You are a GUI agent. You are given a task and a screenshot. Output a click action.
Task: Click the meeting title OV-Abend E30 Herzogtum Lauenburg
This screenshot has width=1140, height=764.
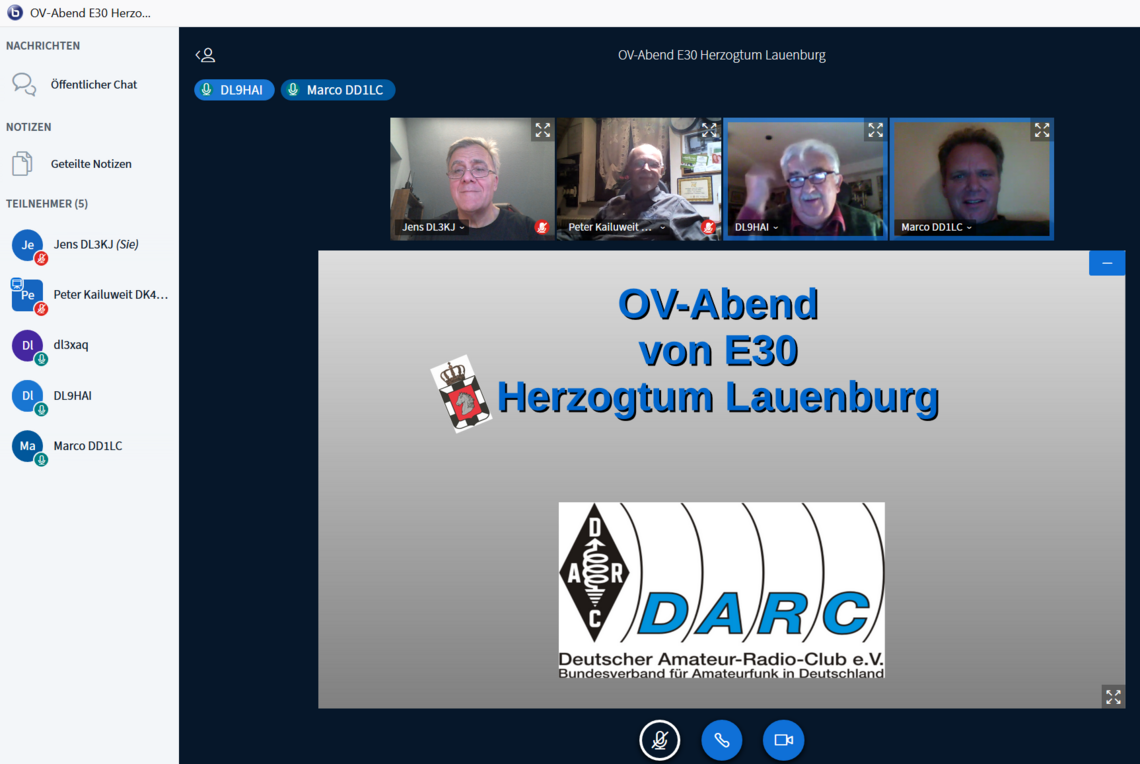(x=721, y=55)
